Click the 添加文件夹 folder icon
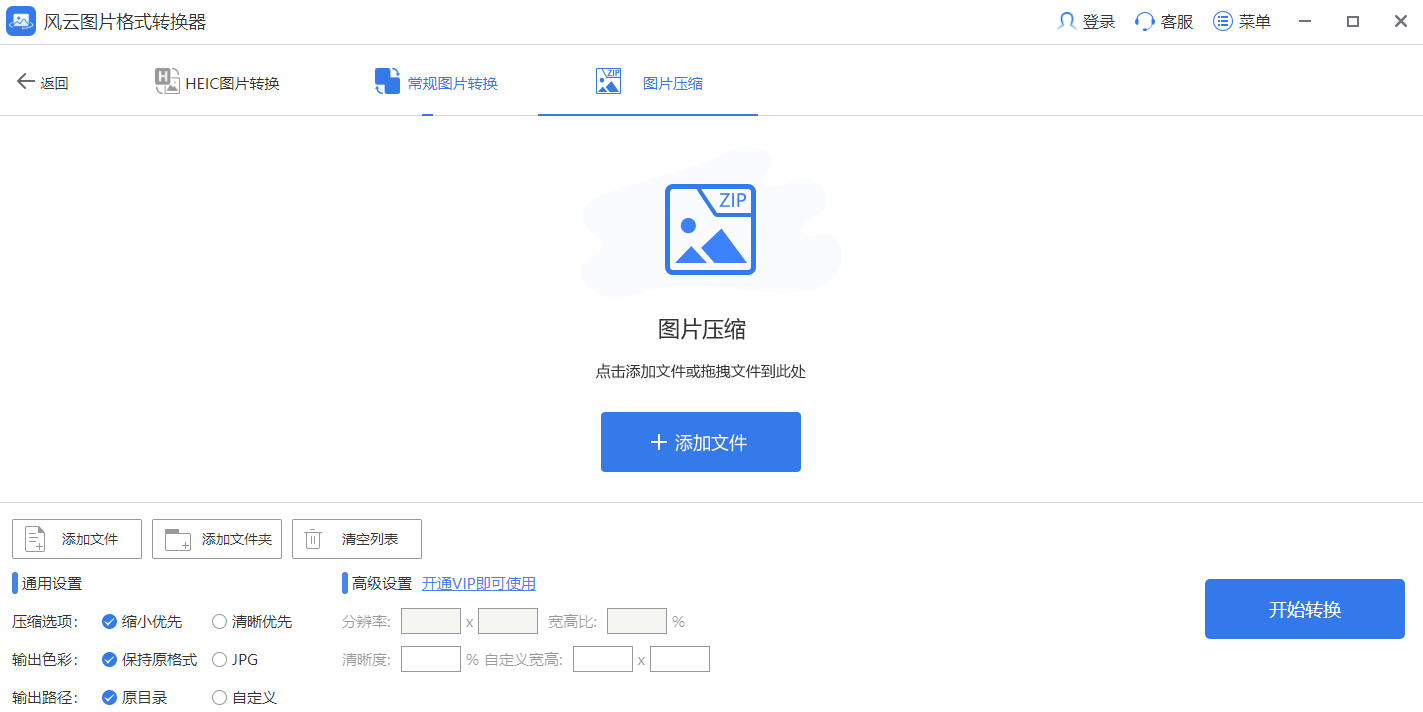Image resolution: width=1423 pixels, height=712 pixels. (177, 539)
